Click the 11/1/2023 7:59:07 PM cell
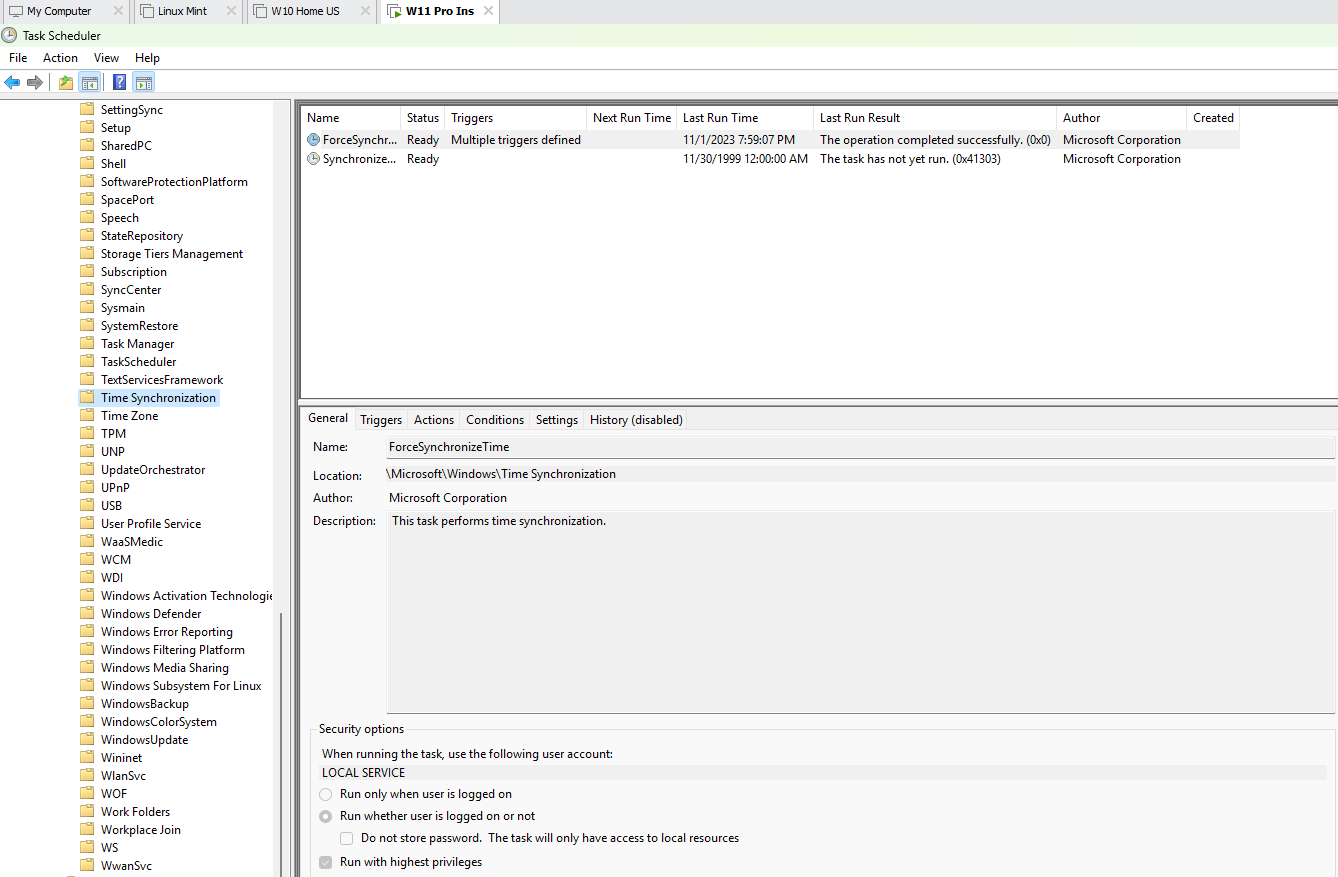Image resolution: width=1338 pixels, height=877 pixels. [x=739, y=140]
